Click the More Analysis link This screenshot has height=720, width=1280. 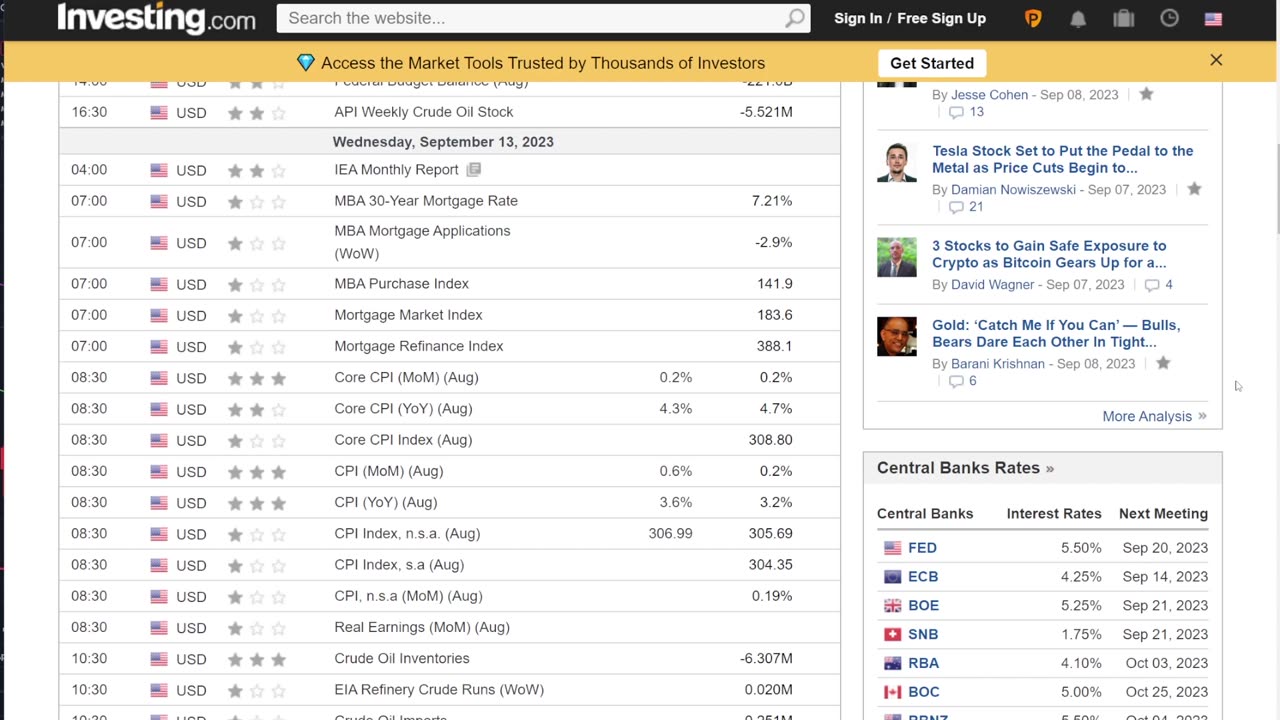pos(1154,416)
